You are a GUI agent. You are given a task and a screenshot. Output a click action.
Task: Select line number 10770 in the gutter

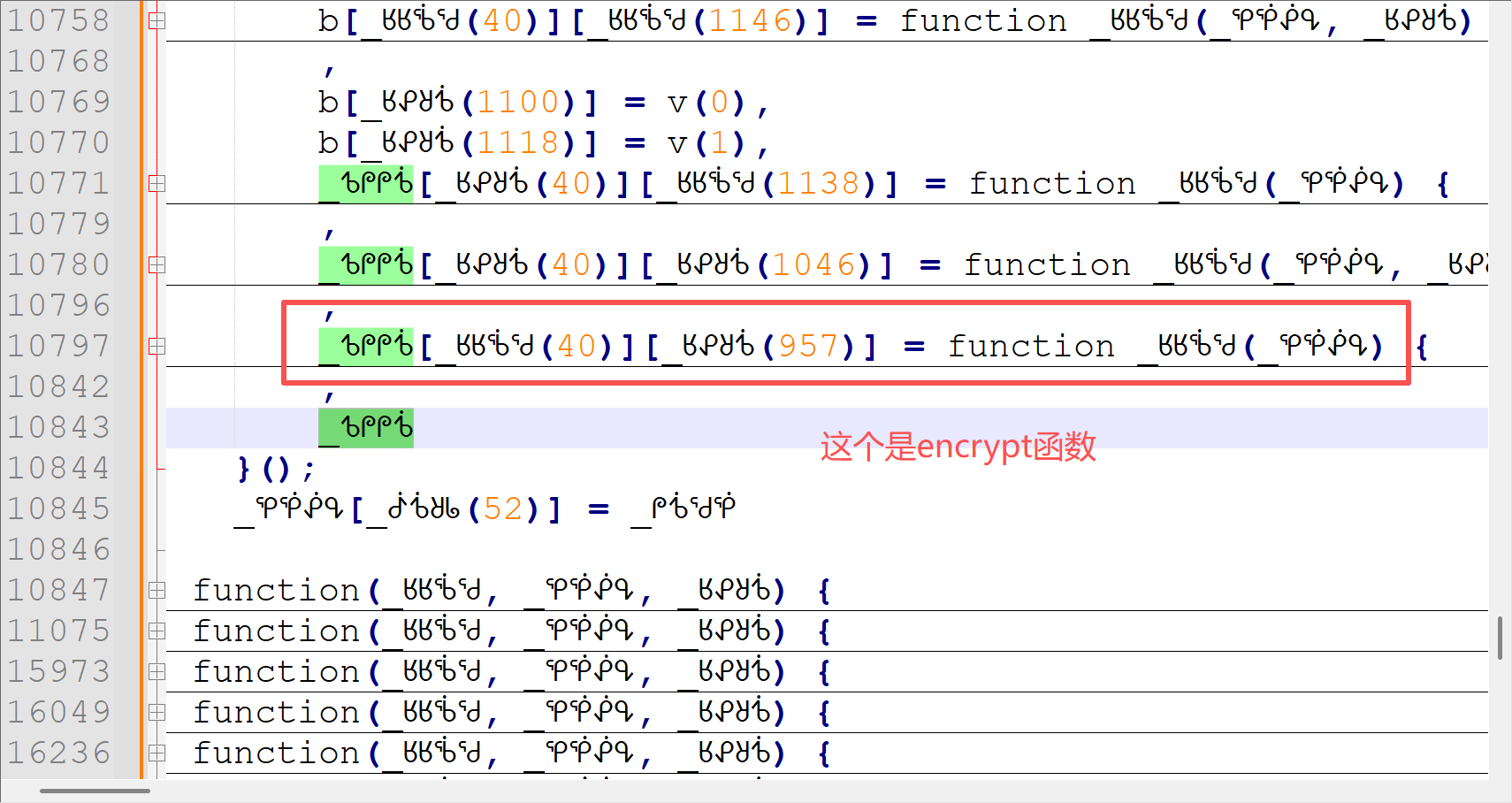coord(58,142)
